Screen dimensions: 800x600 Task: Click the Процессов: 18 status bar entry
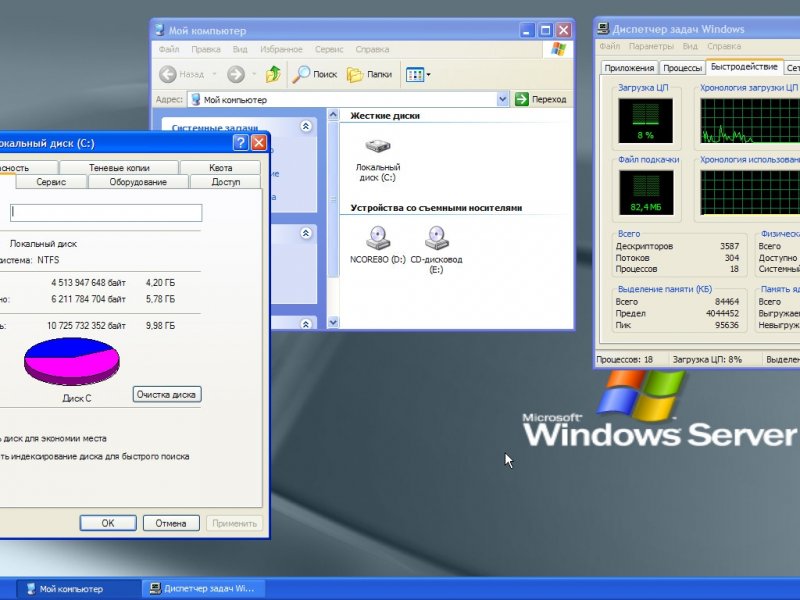click(x=624, y=360)
